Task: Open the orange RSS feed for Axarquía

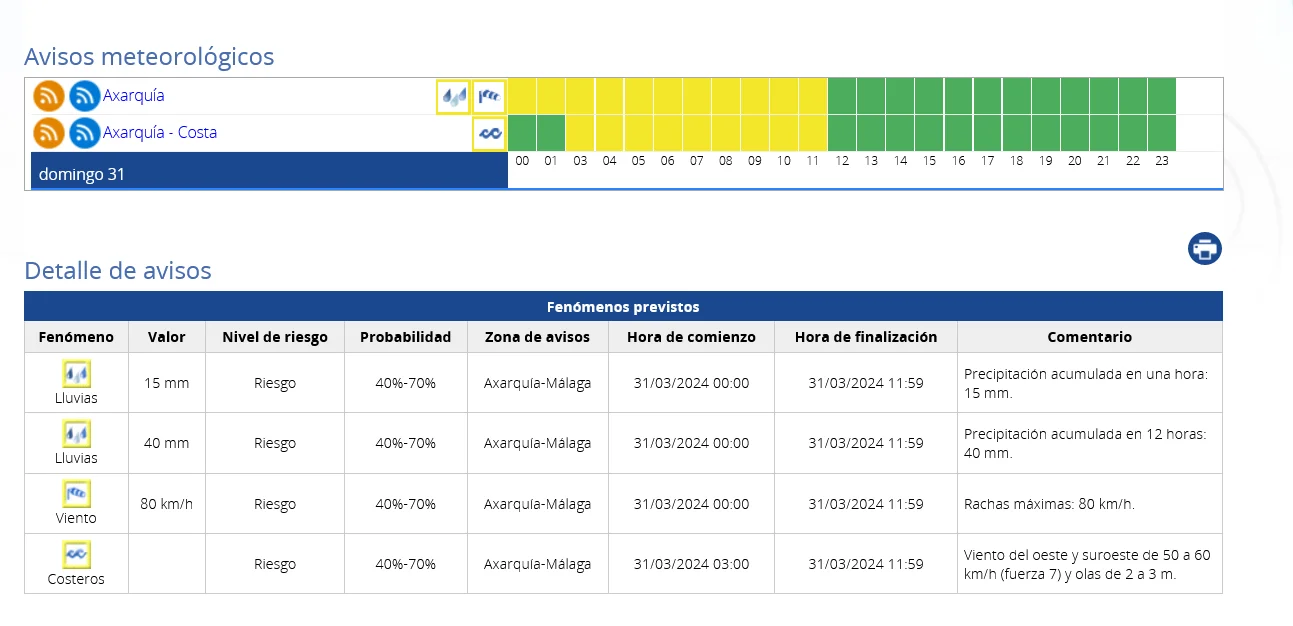Action: [49, 96]
